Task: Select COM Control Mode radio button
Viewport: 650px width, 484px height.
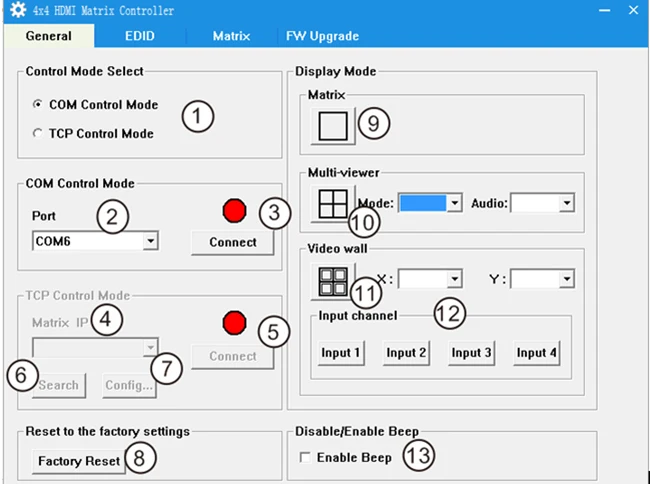Action: point(37,104)
